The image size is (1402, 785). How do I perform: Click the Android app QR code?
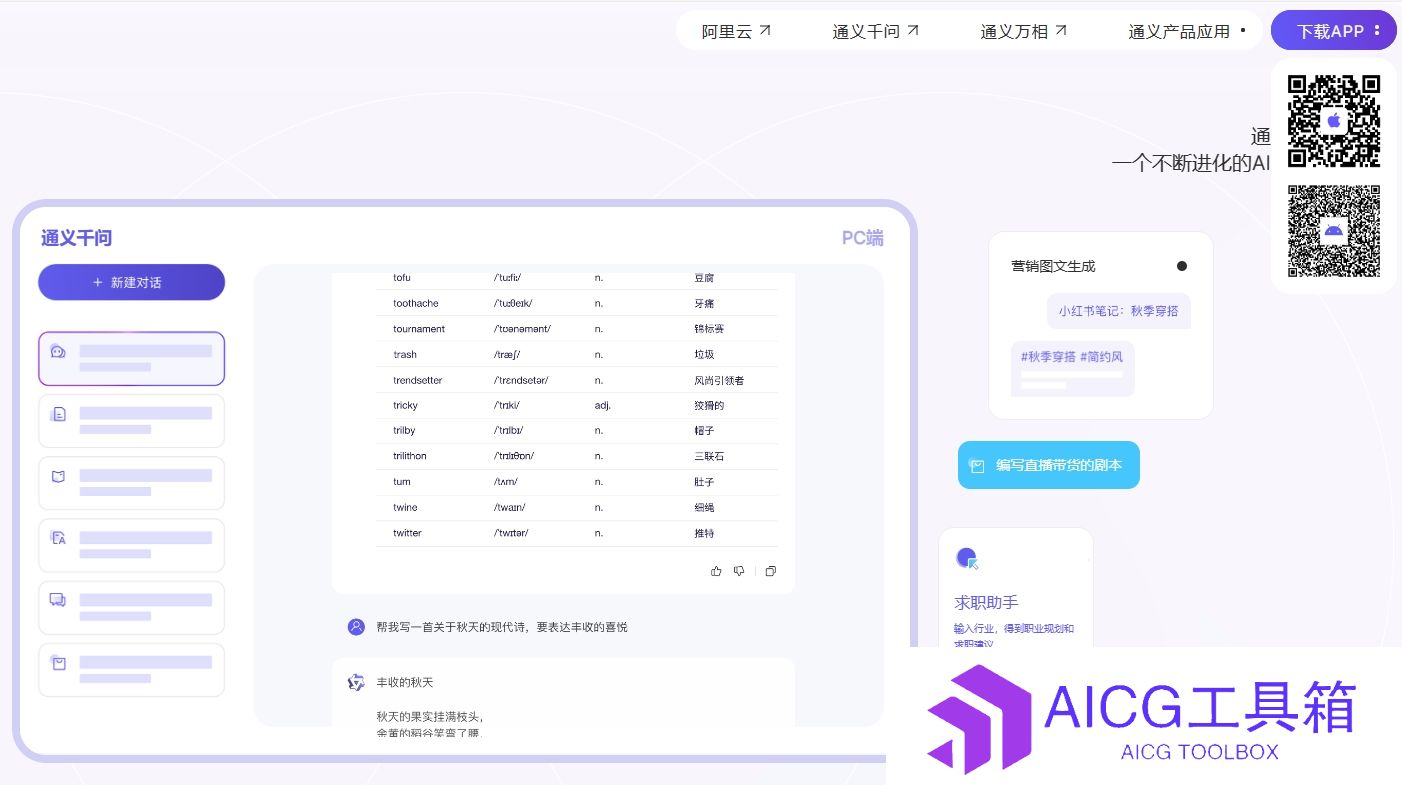[x=1334, y=231]
